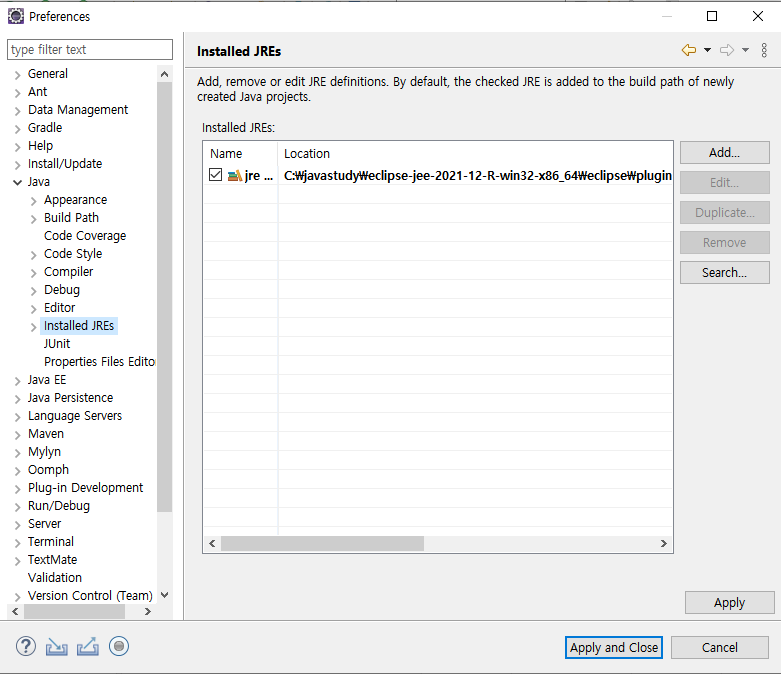The width and height of the screenshot is (781, 674).
Task: Expand the Code Style node
Action: [33, 255]
